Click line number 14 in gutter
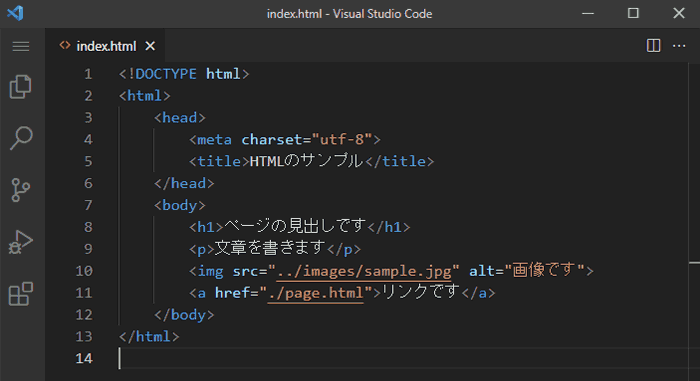 84,358
